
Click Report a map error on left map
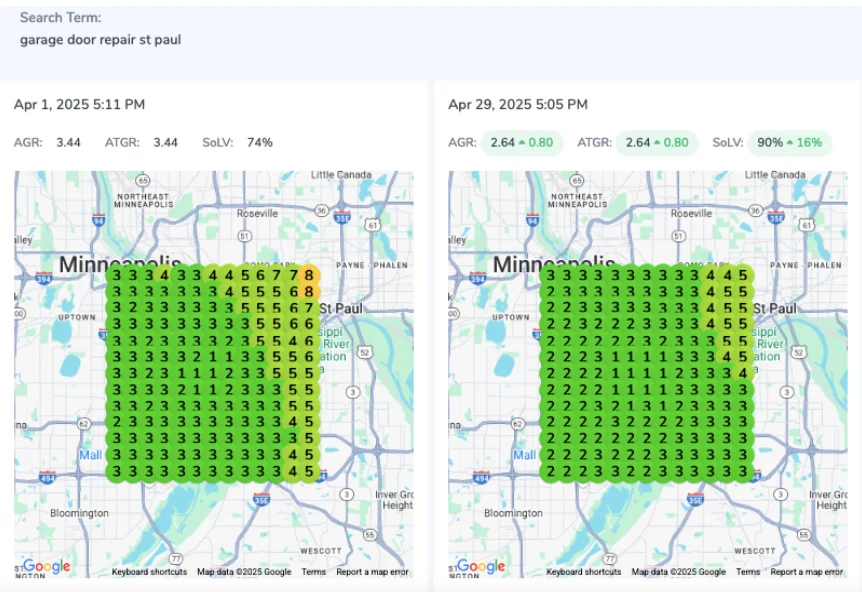pos(372,572)
